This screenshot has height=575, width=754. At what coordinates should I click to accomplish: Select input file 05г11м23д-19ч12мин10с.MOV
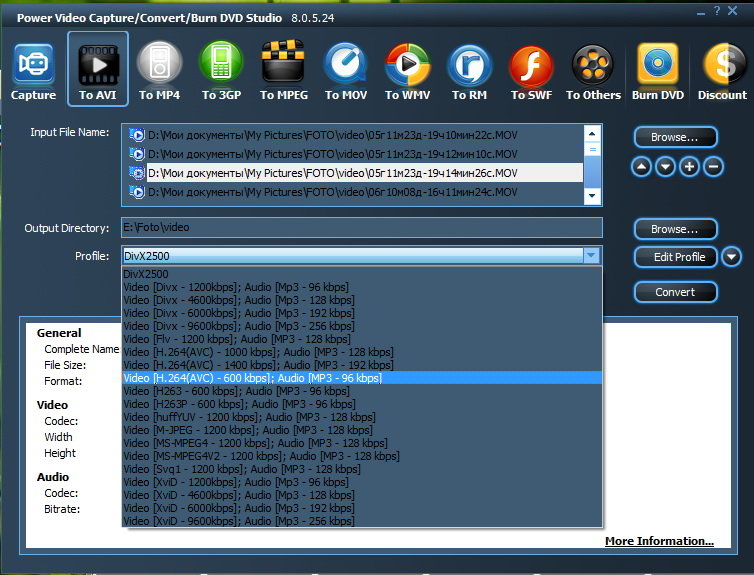click(x=355, y=154)
